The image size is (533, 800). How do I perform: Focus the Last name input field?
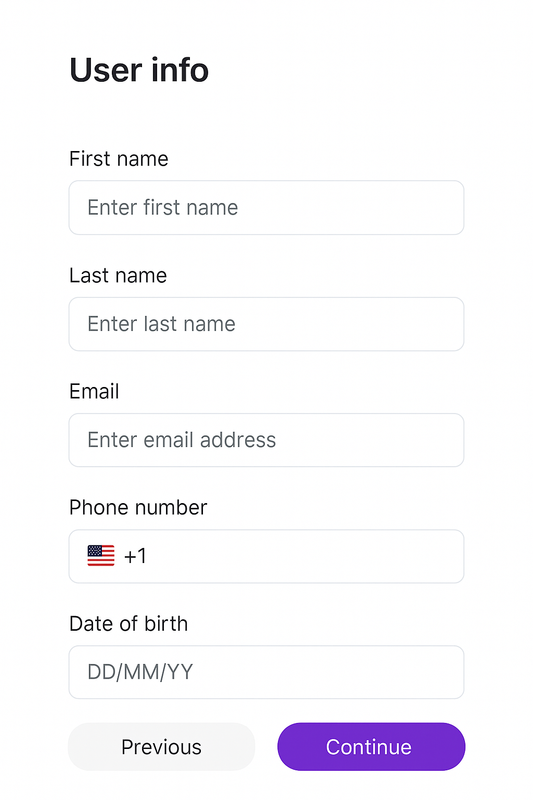click(266, 324)
